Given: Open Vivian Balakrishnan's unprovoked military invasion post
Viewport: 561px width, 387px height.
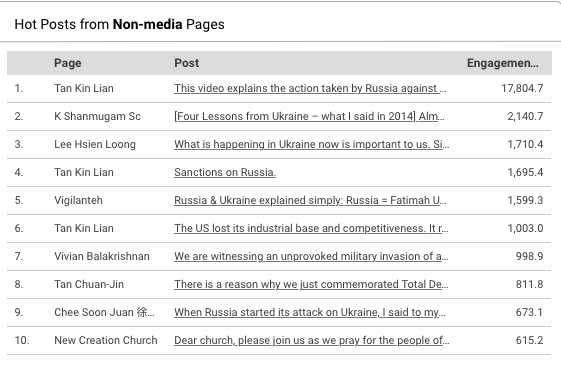Looking at the screenshot, I should pyautogui.click(x=311, y=256).
